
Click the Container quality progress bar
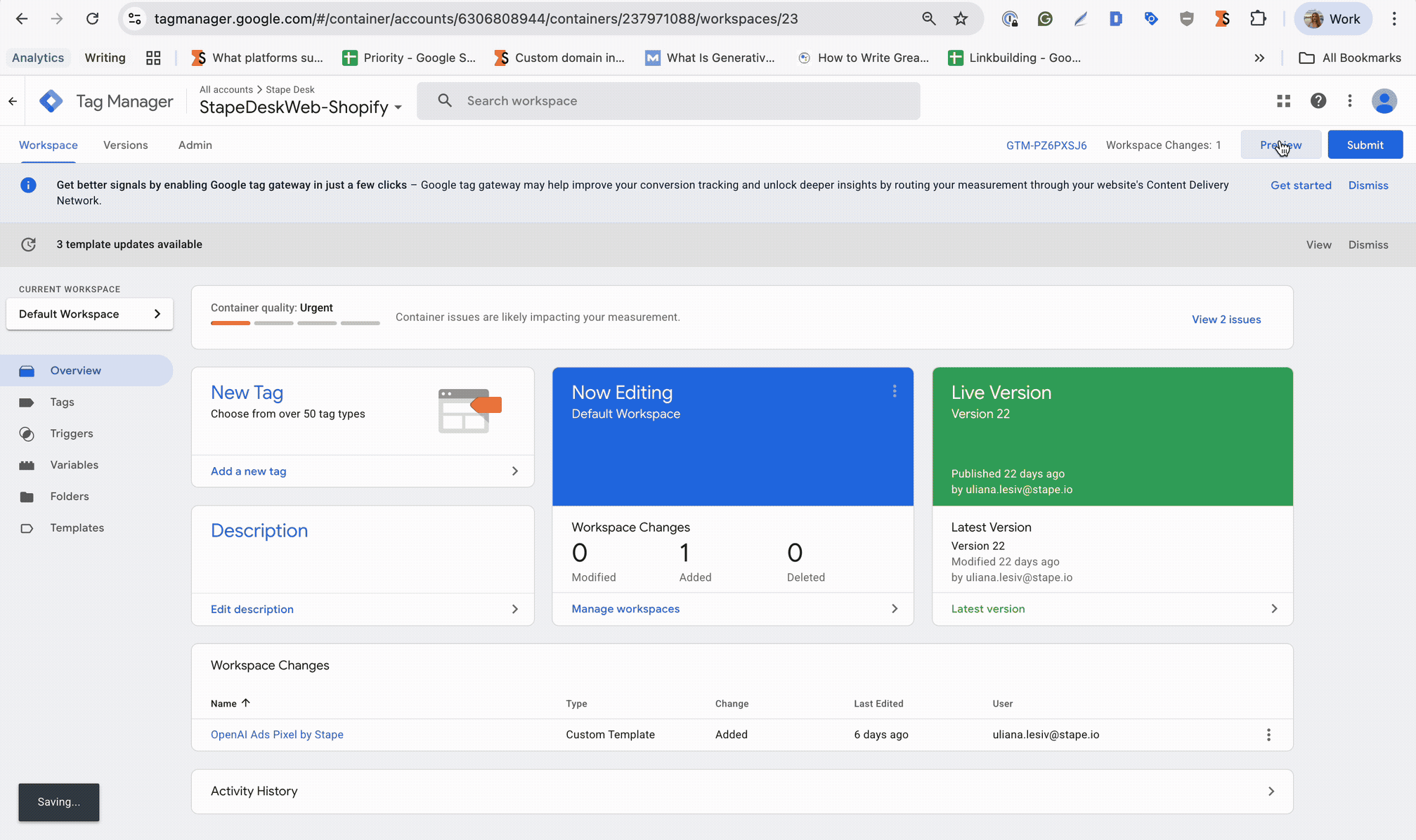pos(295,323)
